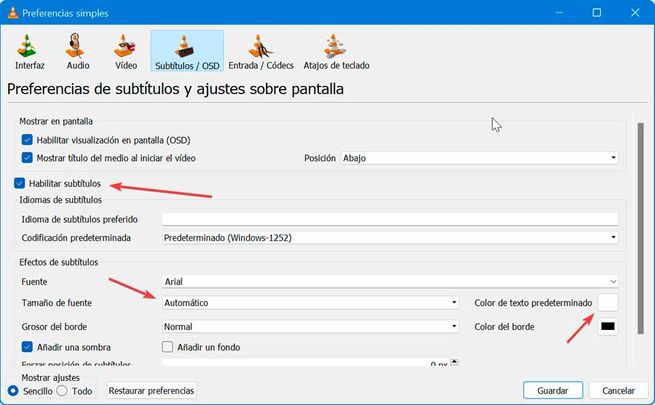Select the Subtítulos / OSD category
This screenshot has width=655, height=405.
[x=187, y=52]
